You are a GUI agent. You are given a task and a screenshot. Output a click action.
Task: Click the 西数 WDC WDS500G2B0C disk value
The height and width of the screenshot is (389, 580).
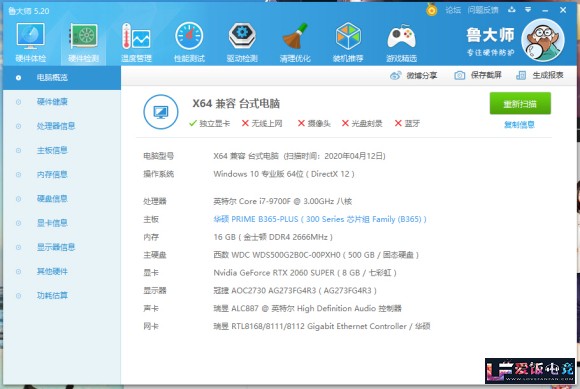click(316, 255)
